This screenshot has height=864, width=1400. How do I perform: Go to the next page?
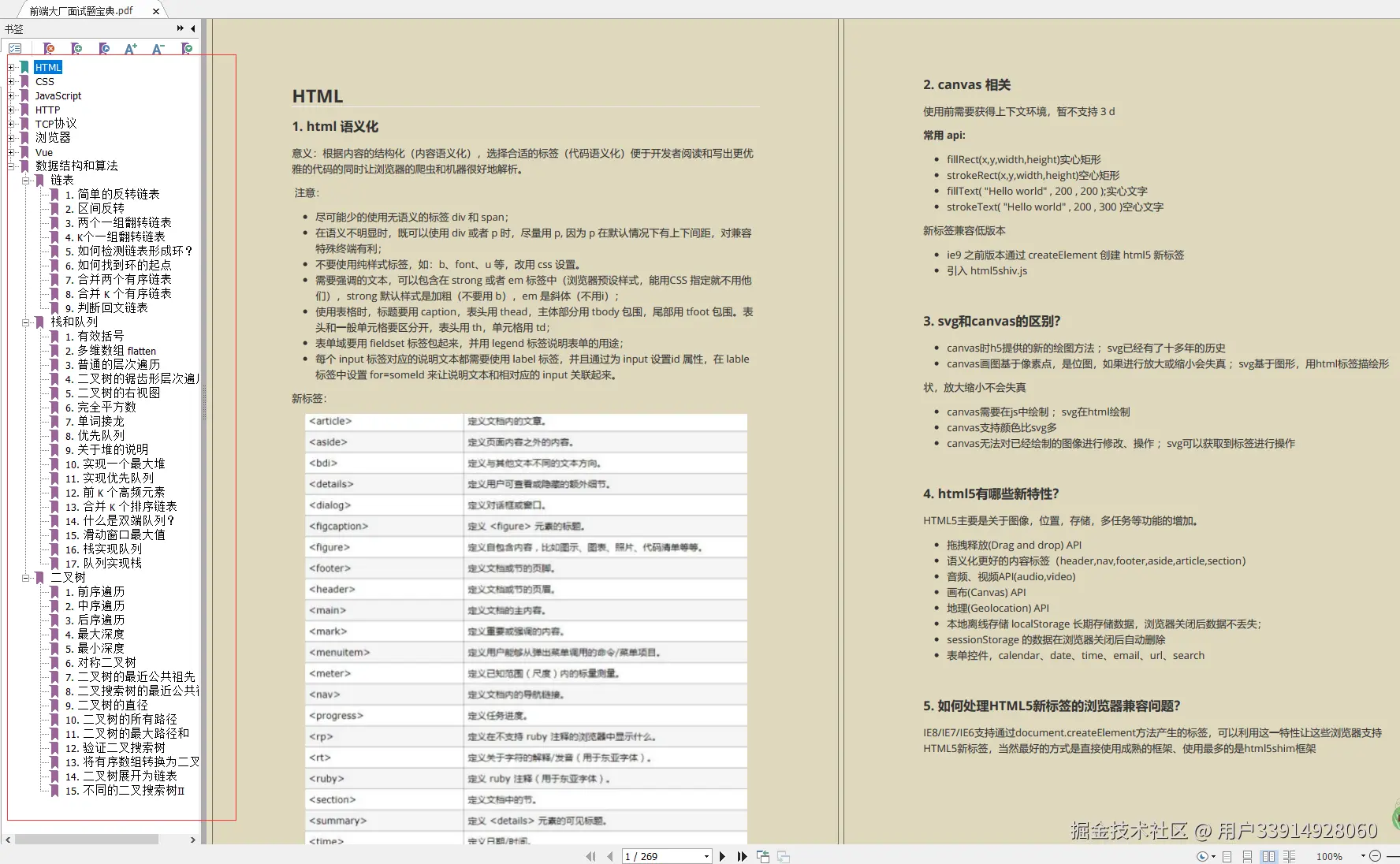coord(722,856)
